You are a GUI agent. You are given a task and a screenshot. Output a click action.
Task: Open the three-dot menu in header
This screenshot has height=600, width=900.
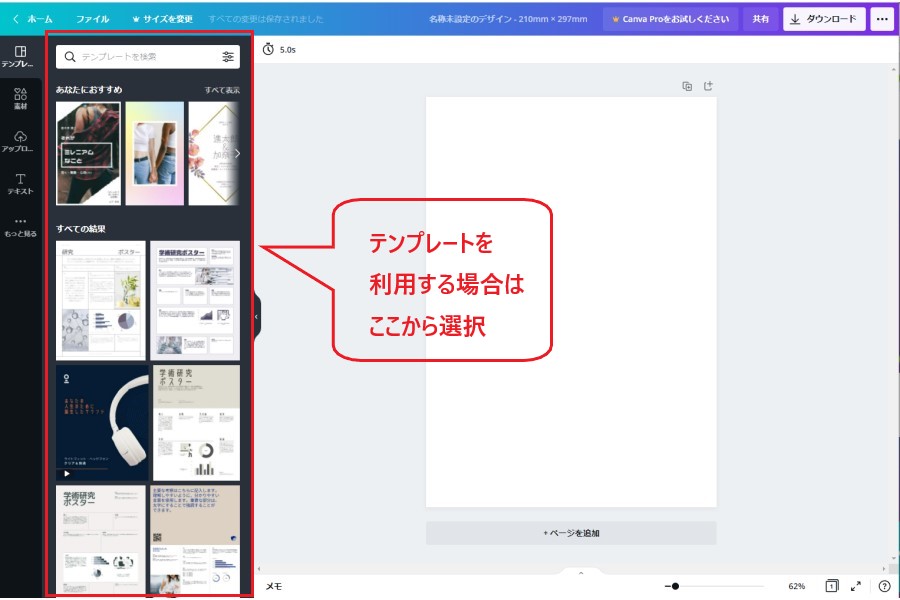click(881, 19)
